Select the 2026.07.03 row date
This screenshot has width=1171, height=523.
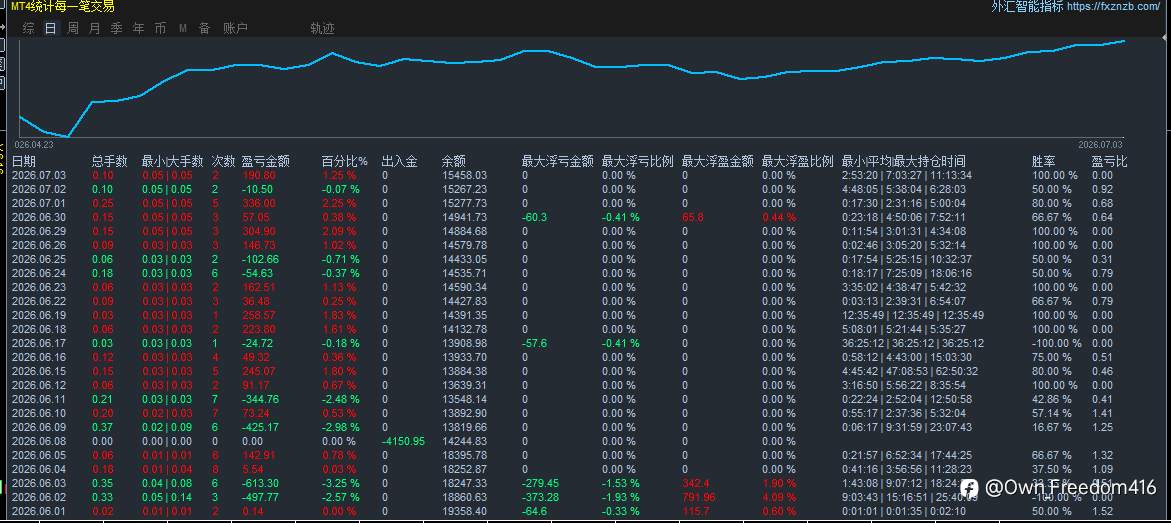tap(39, 175)
